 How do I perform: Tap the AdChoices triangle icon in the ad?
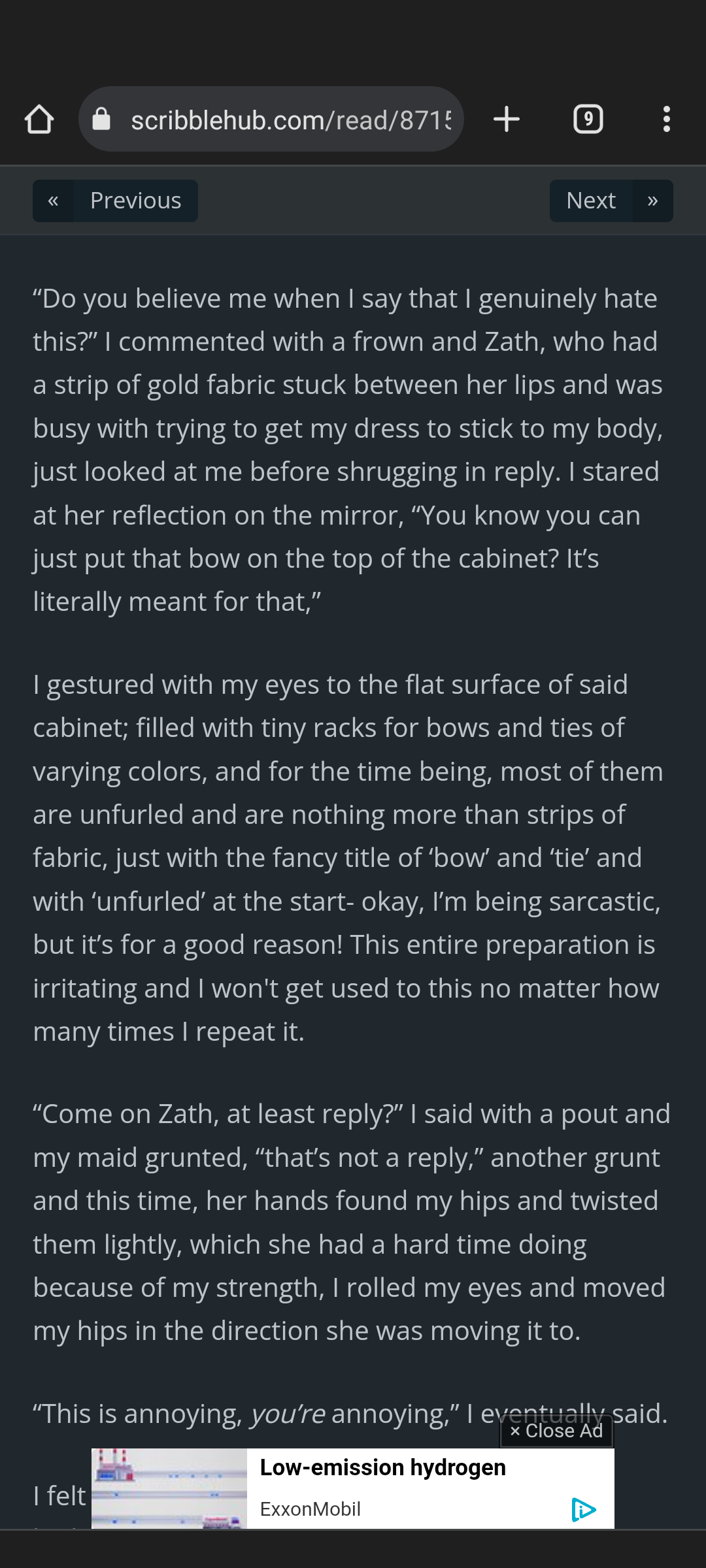(582, 1509)
